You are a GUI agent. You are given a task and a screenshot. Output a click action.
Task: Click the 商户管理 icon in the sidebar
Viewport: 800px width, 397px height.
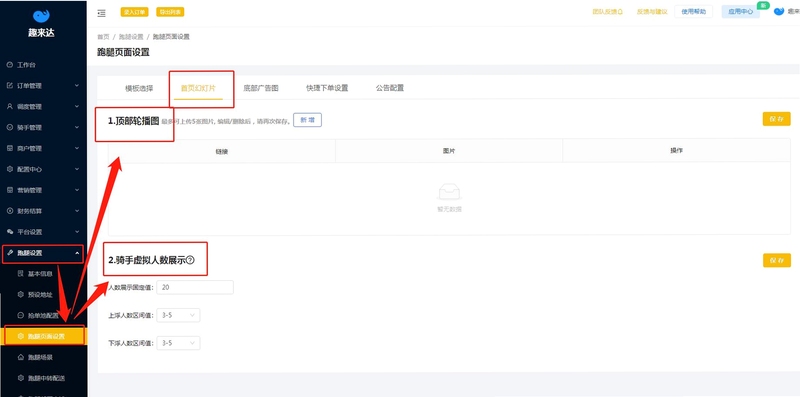coord(10,148)
